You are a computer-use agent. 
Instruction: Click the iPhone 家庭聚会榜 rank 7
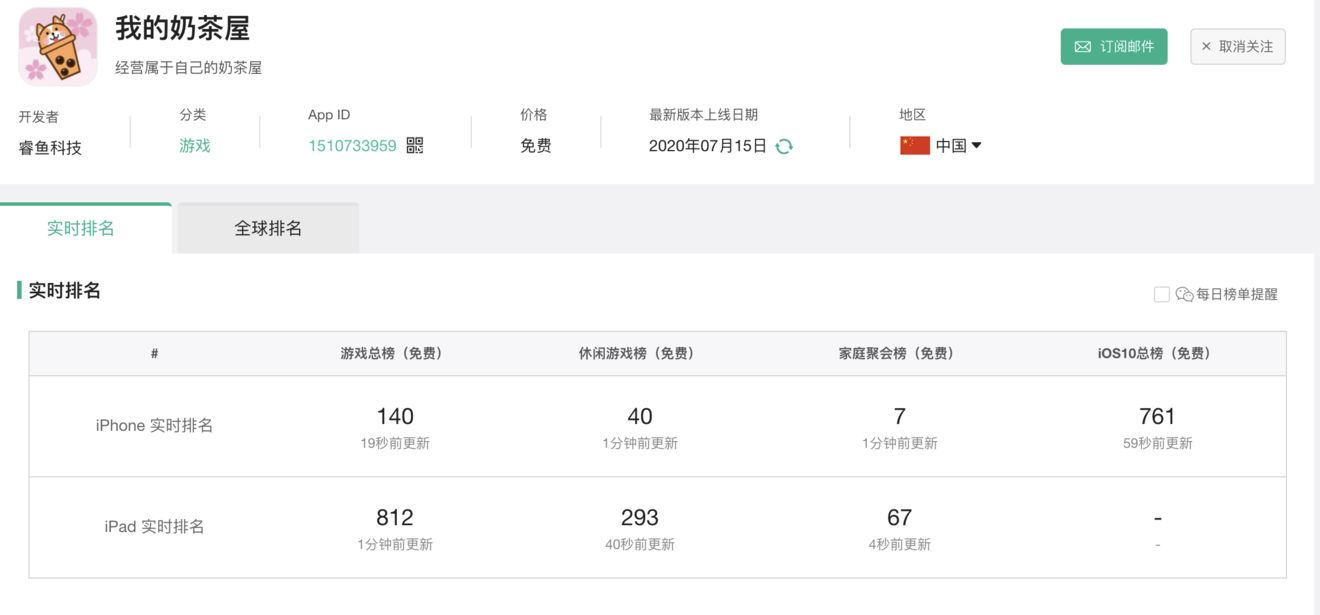[x=899, y=416]
